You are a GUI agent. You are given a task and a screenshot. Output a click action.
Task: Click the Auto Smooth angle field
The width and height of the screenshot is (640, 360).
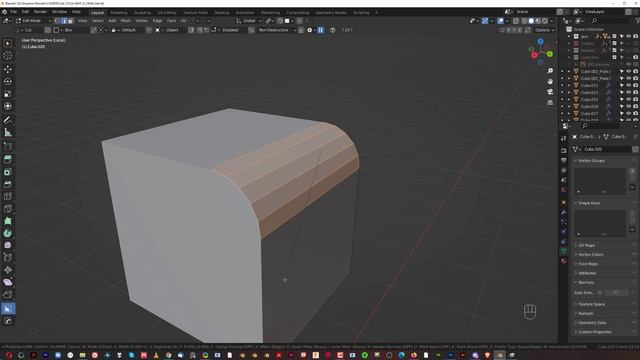point(616,293)
